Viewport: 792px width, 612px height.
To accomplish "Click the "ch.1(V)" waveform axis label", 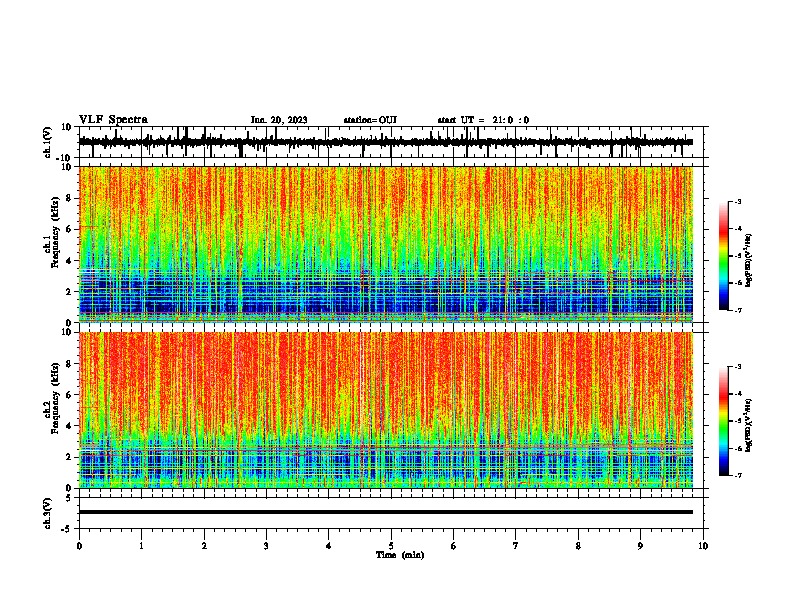I will (x=48, y=142).
